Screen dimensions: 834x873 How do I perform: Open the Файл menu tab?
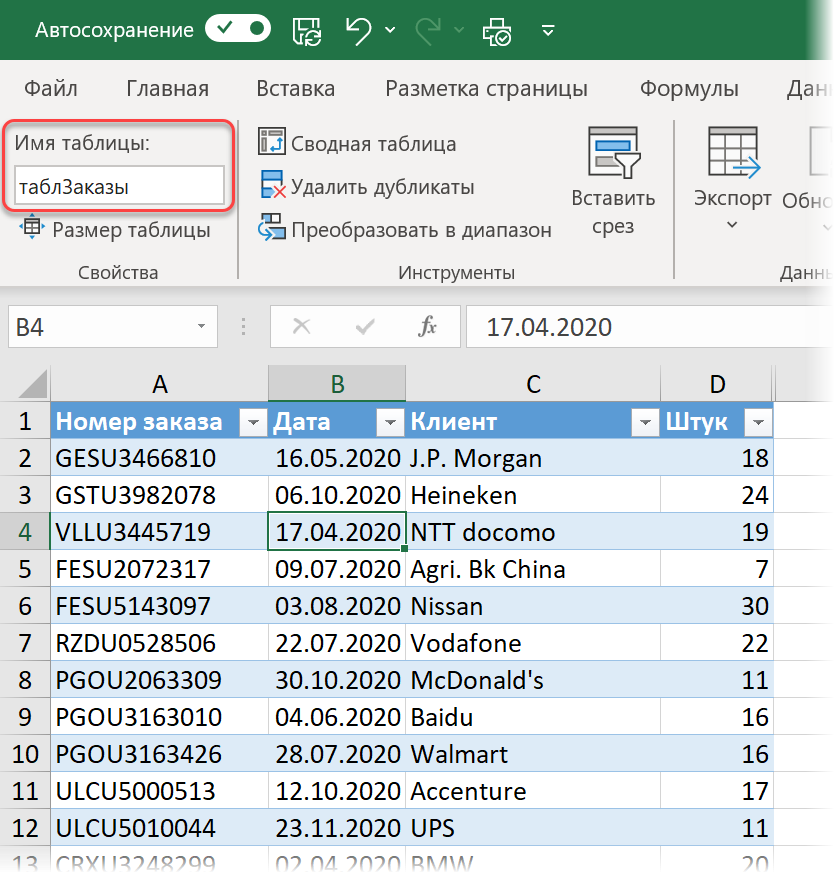51,89
